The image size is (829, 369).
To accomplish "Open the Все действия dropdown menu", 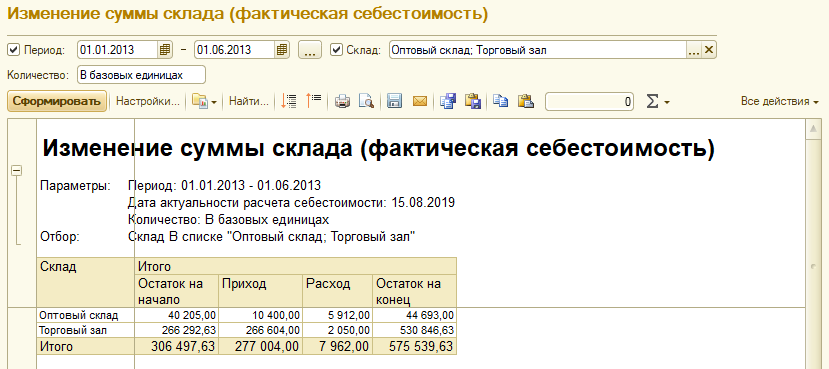I will coord(780,102).
